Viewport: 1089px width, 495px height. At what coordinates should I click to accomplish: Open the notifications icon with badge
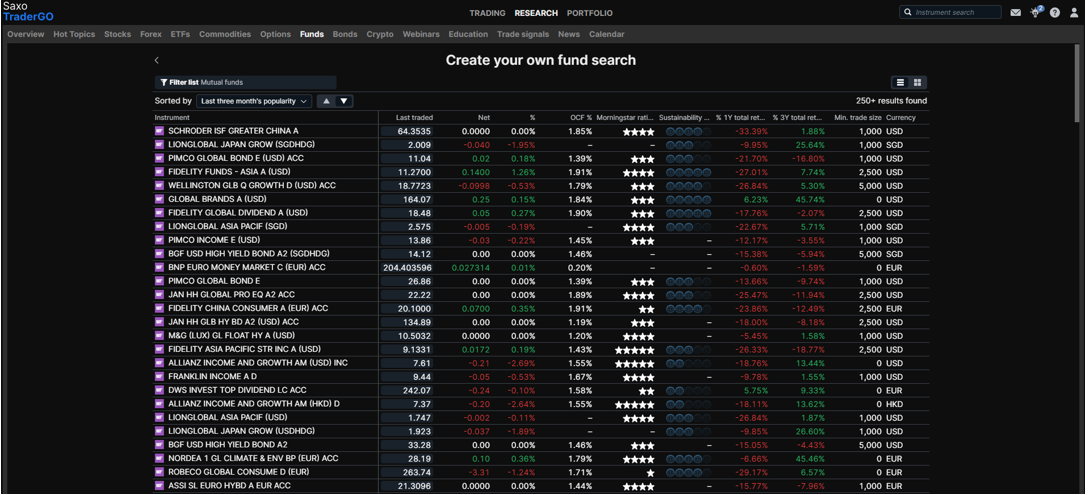coord(1036,12)
